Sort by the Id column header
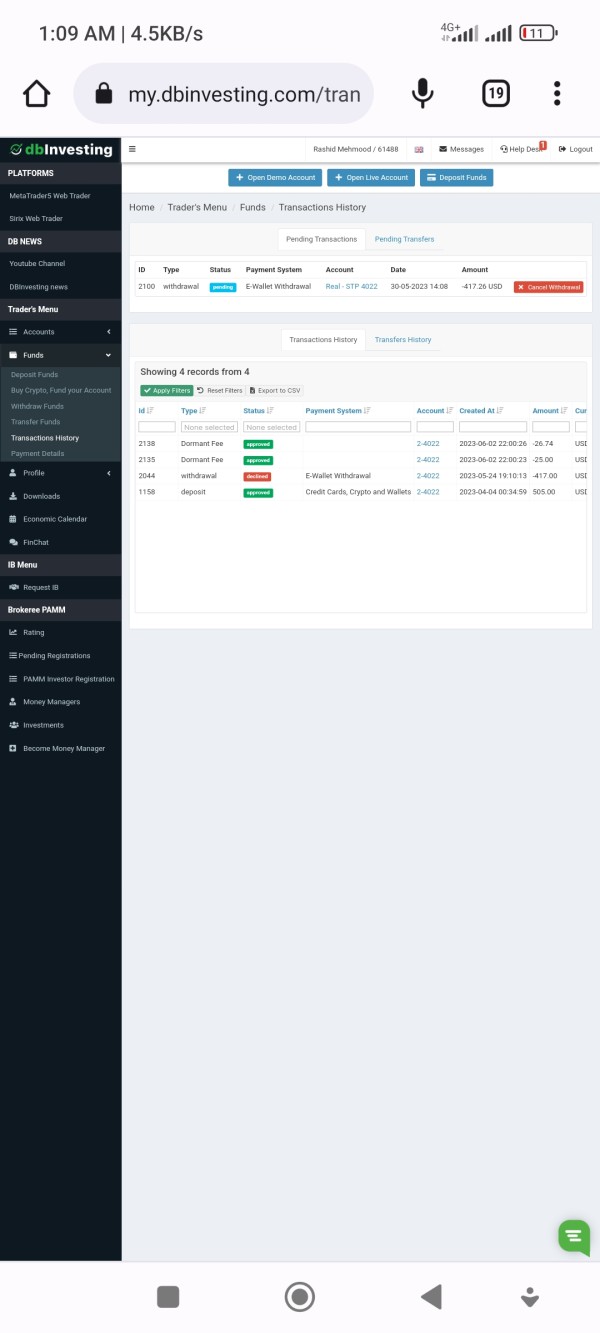 [x=146, y=410]
